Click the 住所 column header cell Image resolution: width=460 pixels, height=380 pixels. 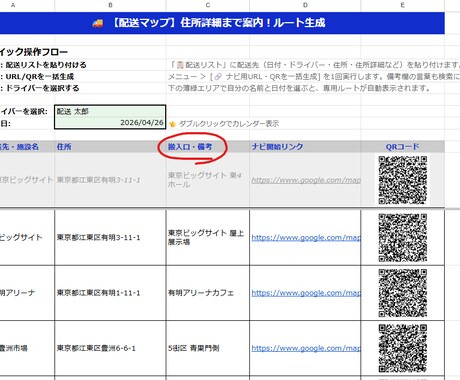(110, 147)
